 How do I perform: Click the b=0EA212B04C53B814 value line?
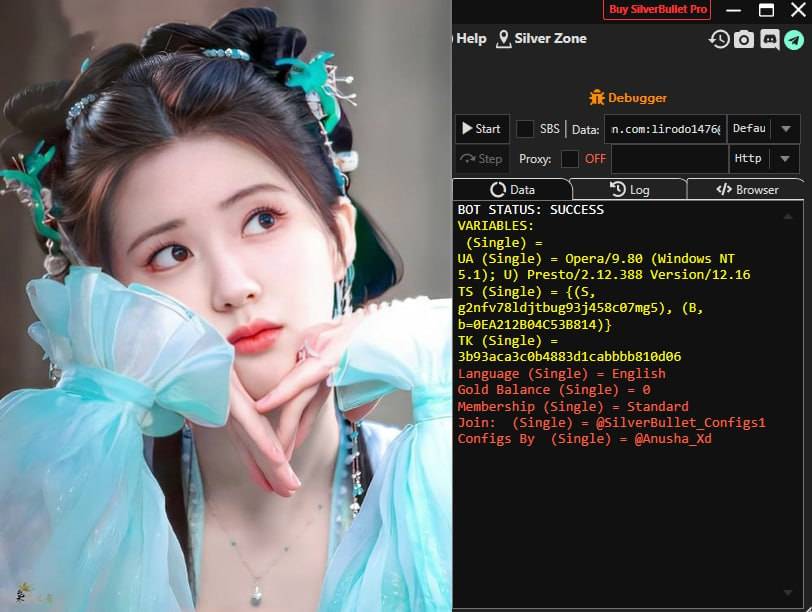click(x=534, y=325)
